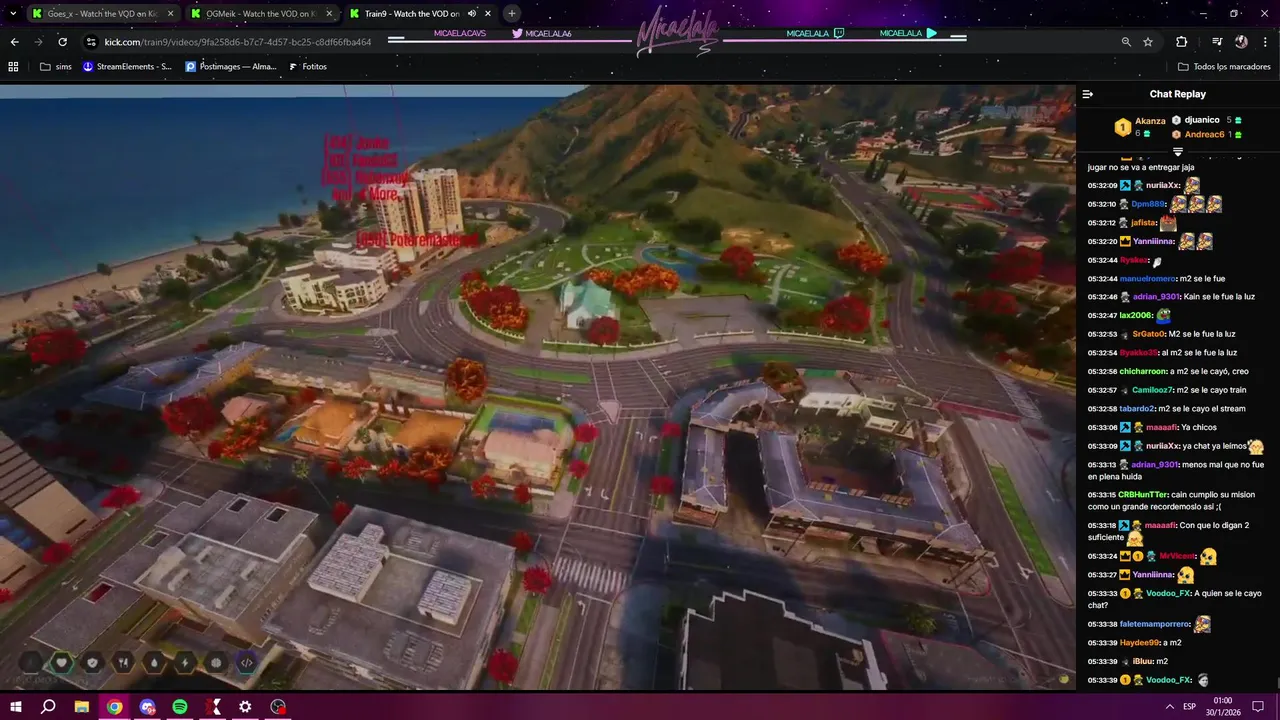Zoom icon in address bar
Screen dimensions: 1280x720
click(x=1126, y=42)
